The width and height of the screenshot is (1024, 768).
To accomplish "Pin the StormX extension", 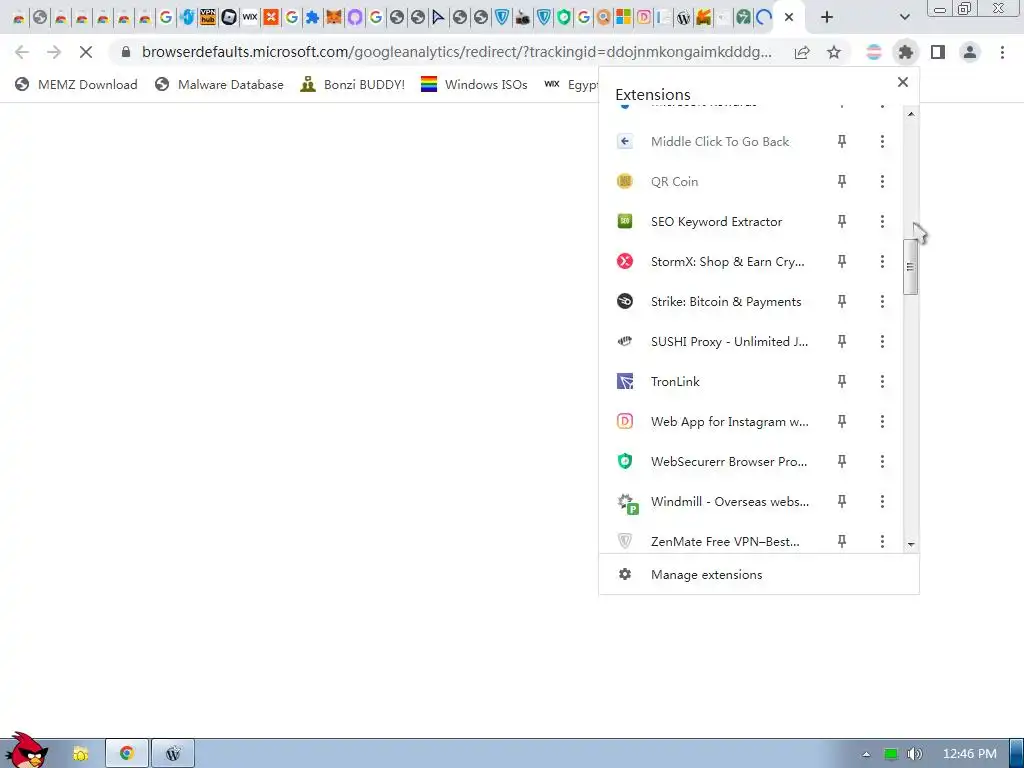I will click(x=842, y=261).
